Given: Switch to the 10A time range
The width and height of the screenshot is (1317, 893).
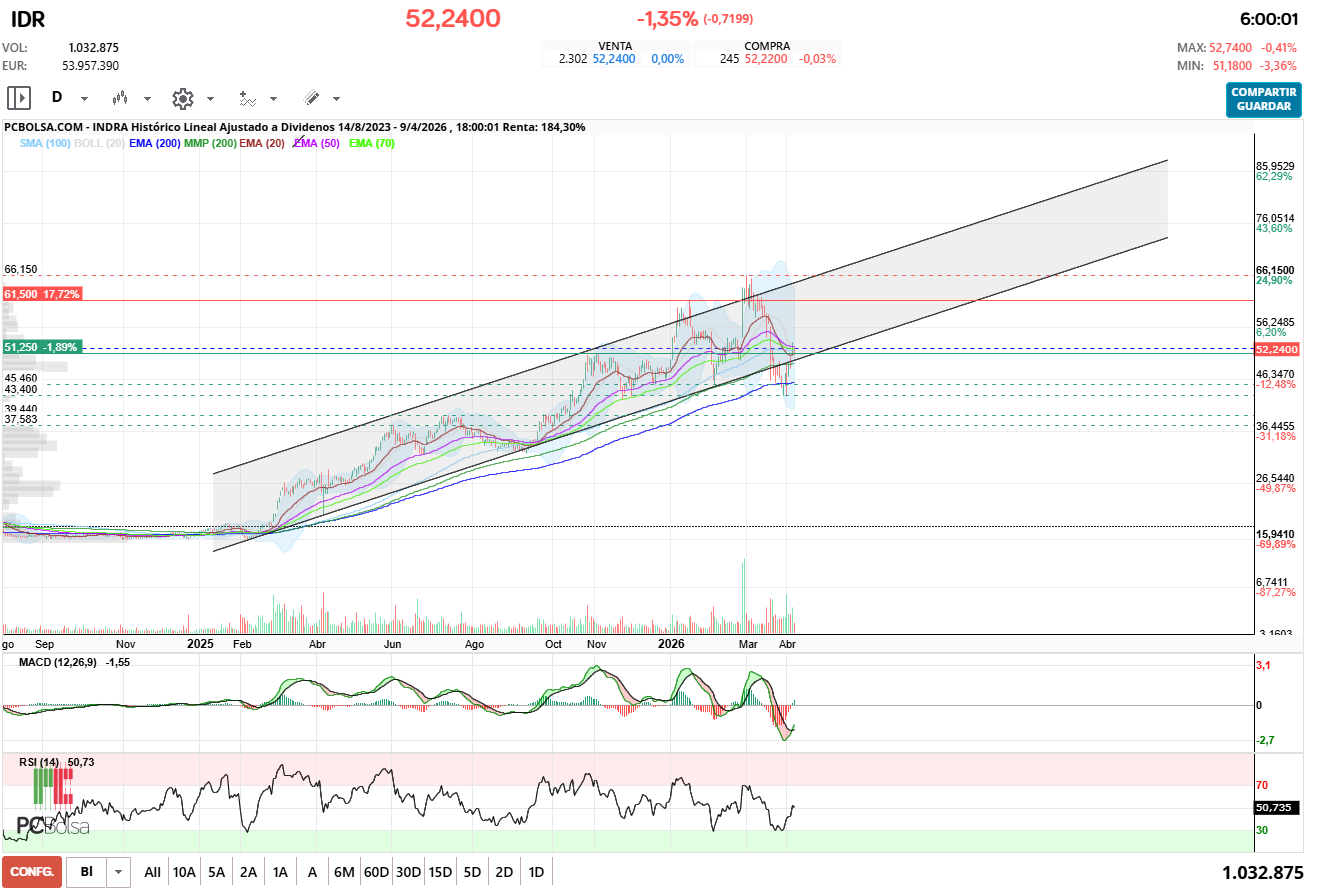Looking at the screenshot, I should coord(184,872).
